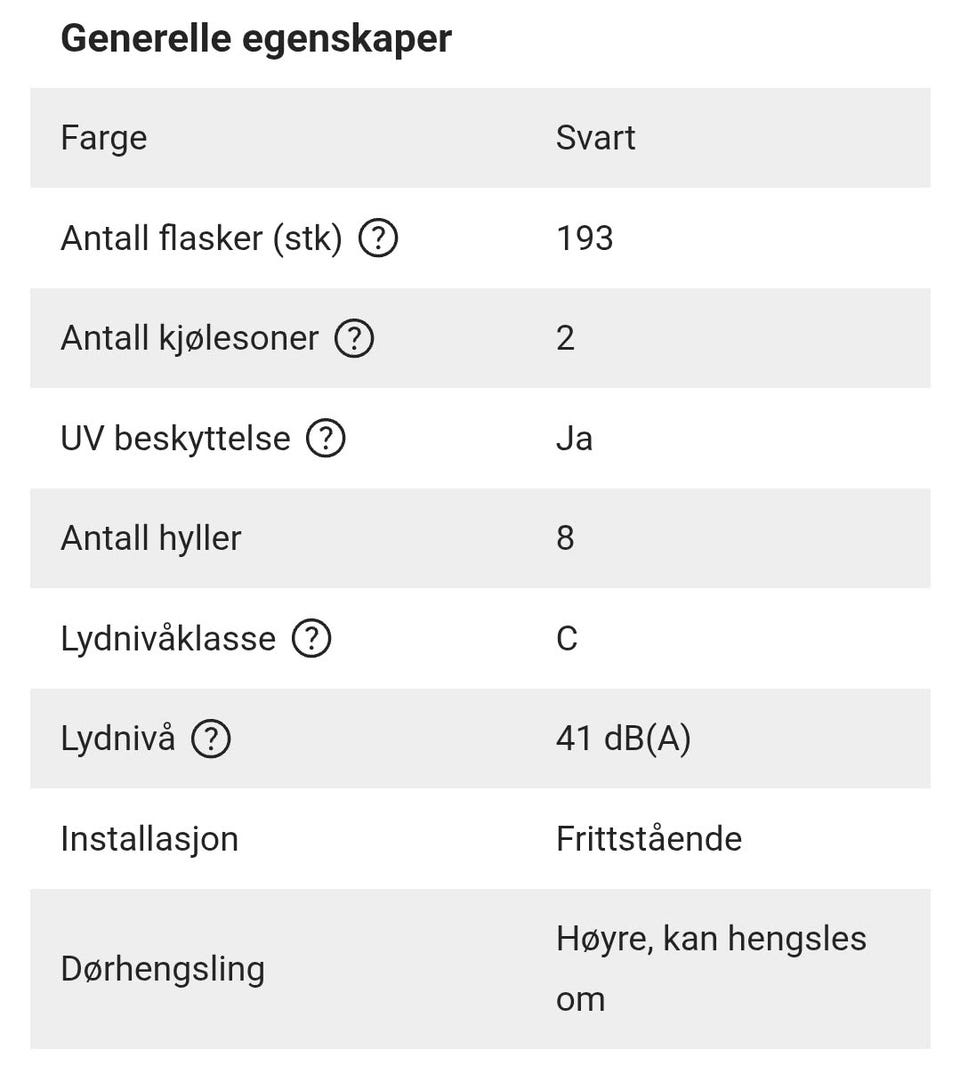
Task: Select the Høyre, kan hengsles om text
Action: click(712, 969)
